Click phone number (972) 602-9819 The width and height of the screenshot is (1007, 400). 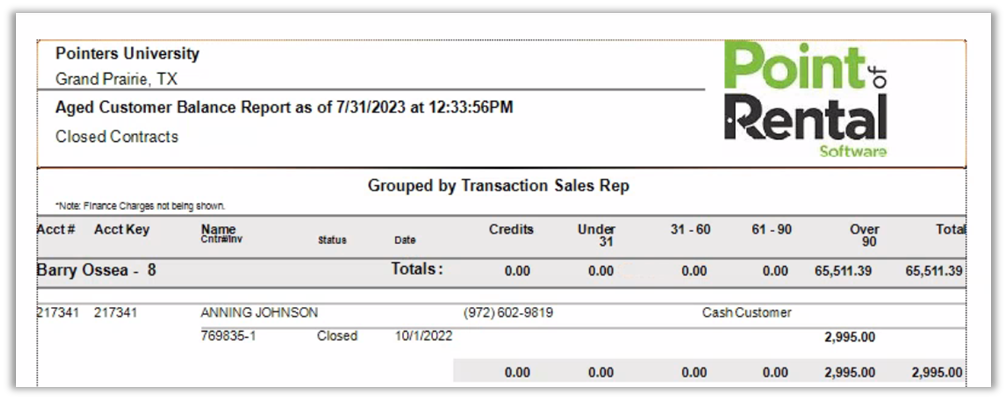[509, 313]
